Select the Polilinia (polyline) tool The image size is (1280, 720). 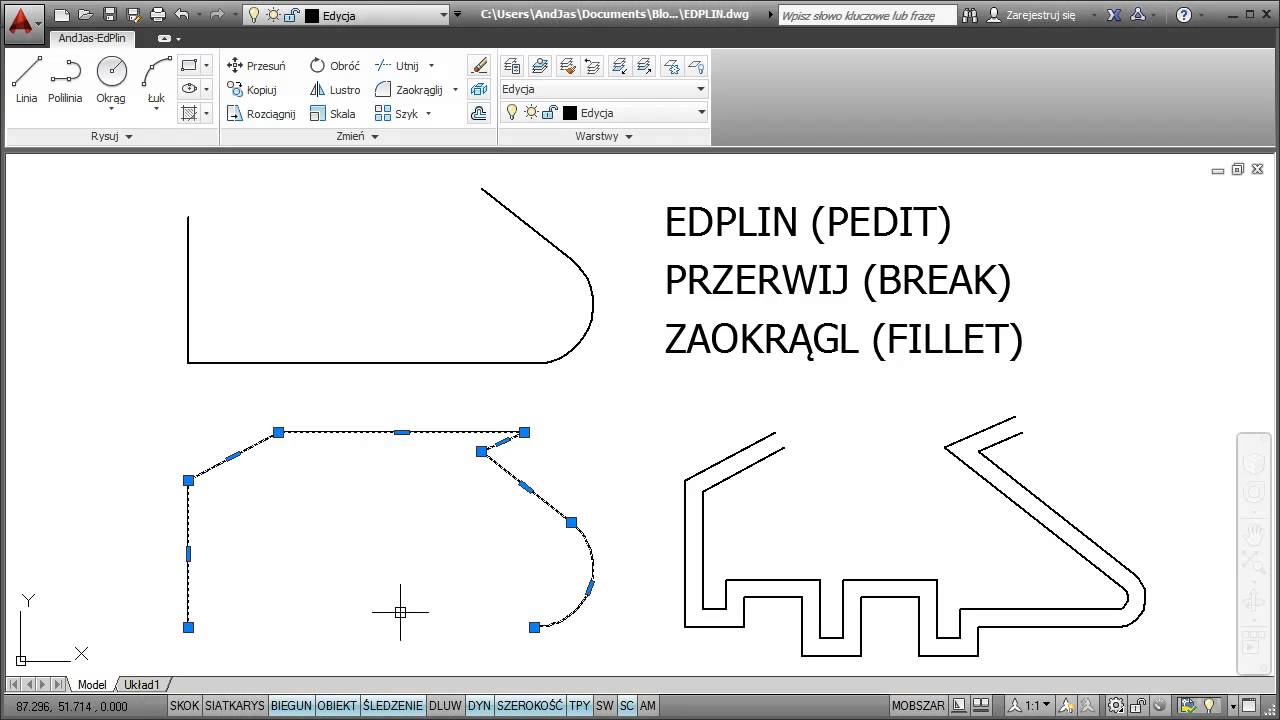[x=65, y=80]
